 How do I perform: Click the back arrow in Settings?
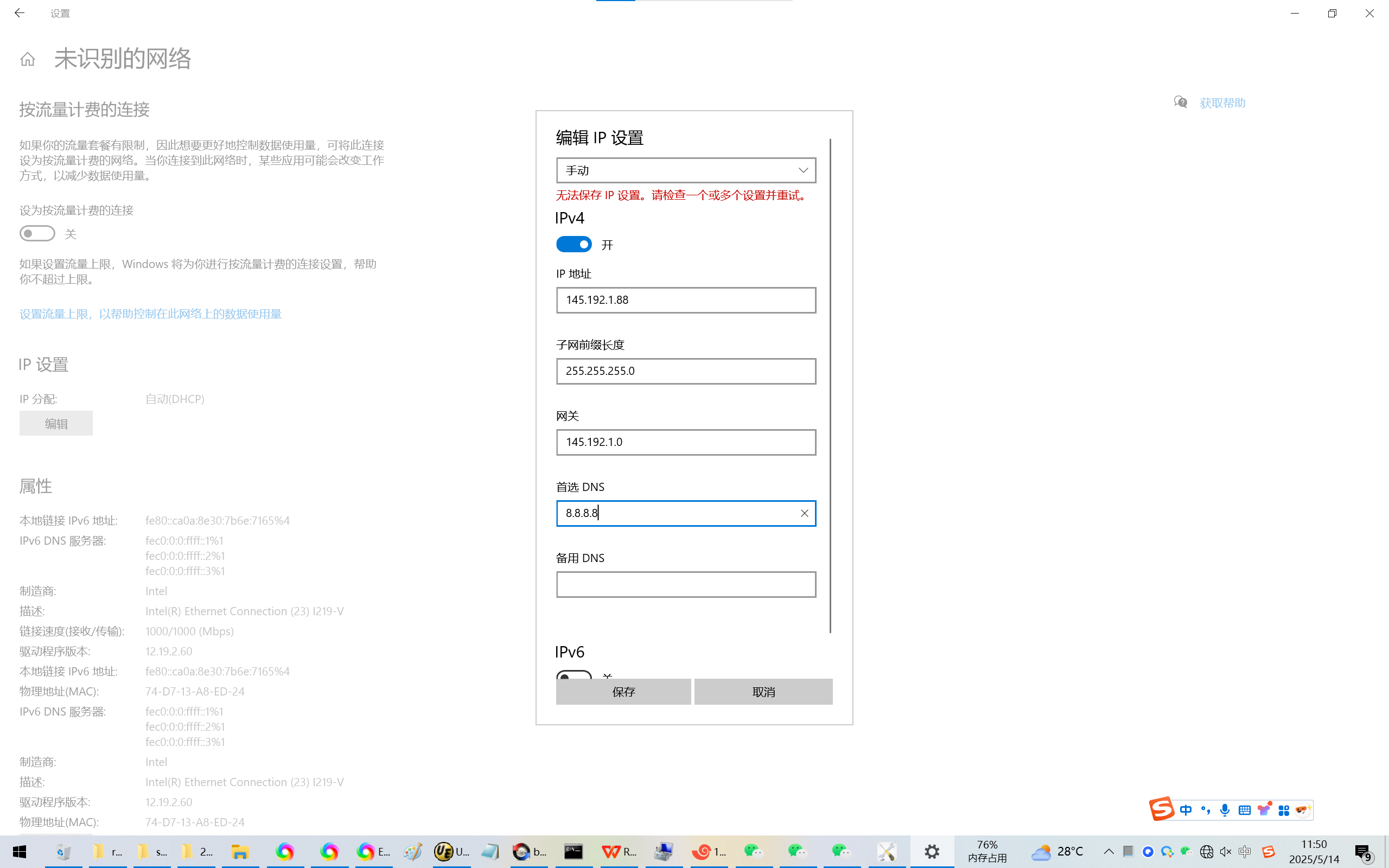click(x=20, y=12)
